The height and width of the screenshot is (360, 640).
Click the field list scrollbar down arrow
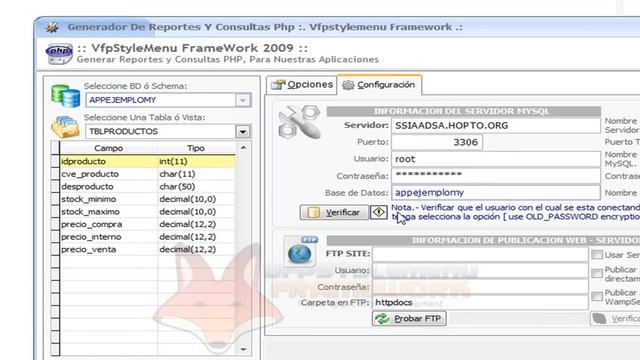coord(244,349)
